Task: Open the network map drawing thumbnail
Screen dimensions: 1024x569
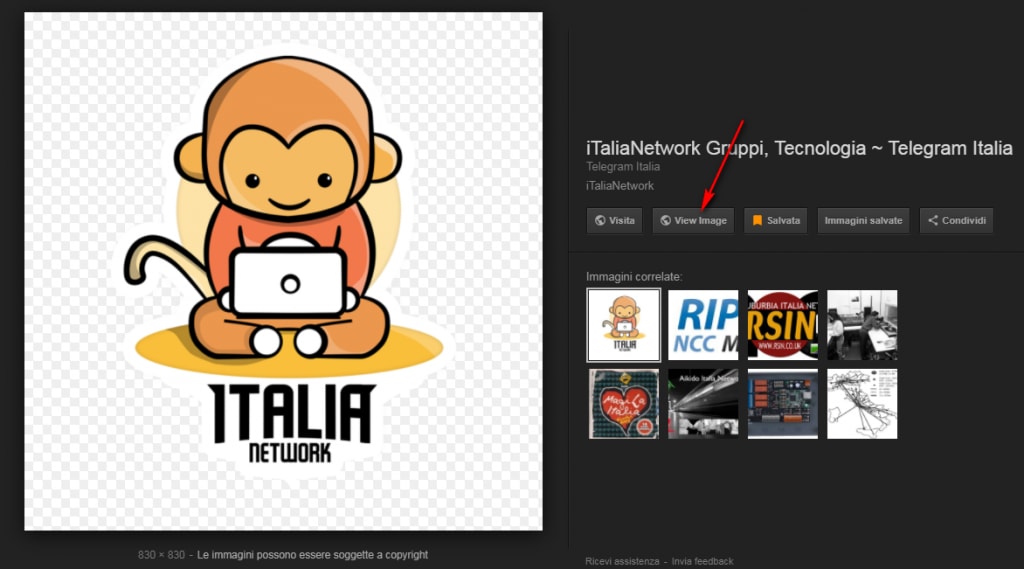Action: pos(862,404)
